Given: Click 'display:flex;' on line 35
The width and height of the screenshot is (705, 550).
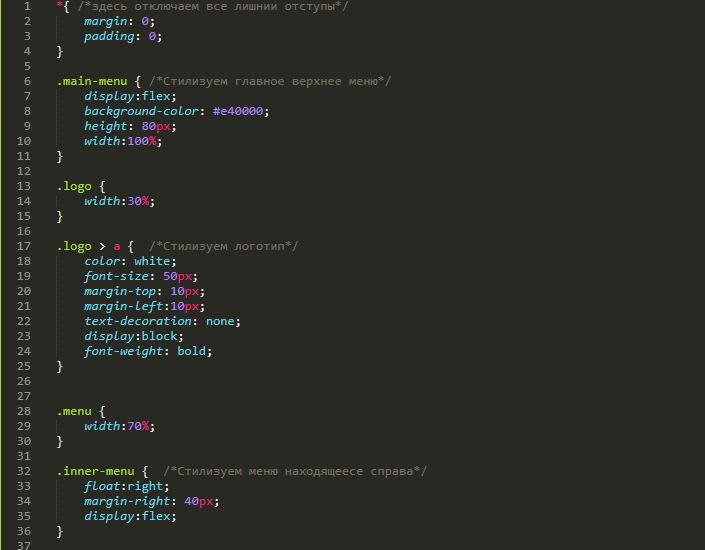Looking at the screenshot, I should pos(130,516).
